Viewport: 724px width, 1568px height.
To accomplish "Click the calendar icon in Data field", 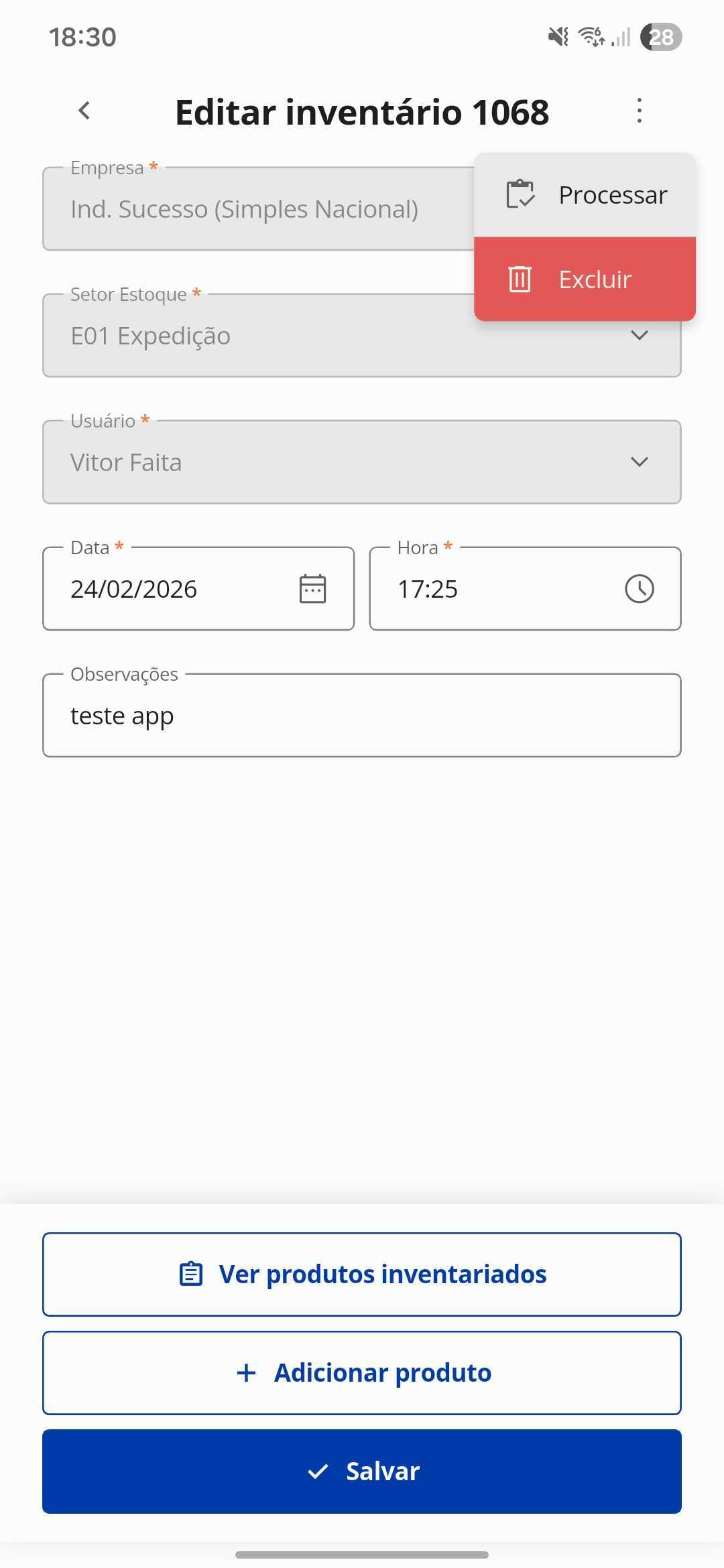I will (x=312, y=589).
